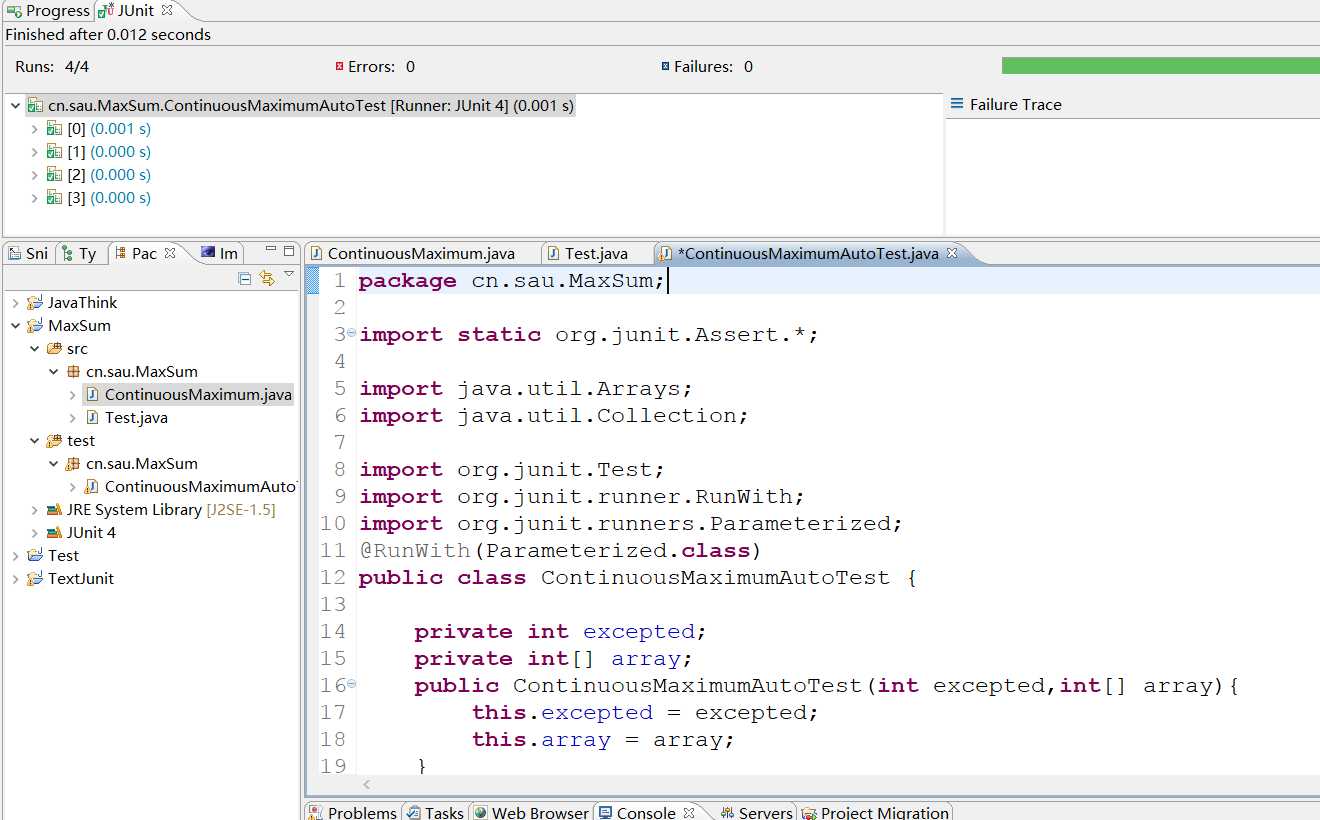Expand JUnit test result [3]
Image resolution: width=1320 pixels, height=820 pixels.
pyautogui.click(x=35, y=197)
